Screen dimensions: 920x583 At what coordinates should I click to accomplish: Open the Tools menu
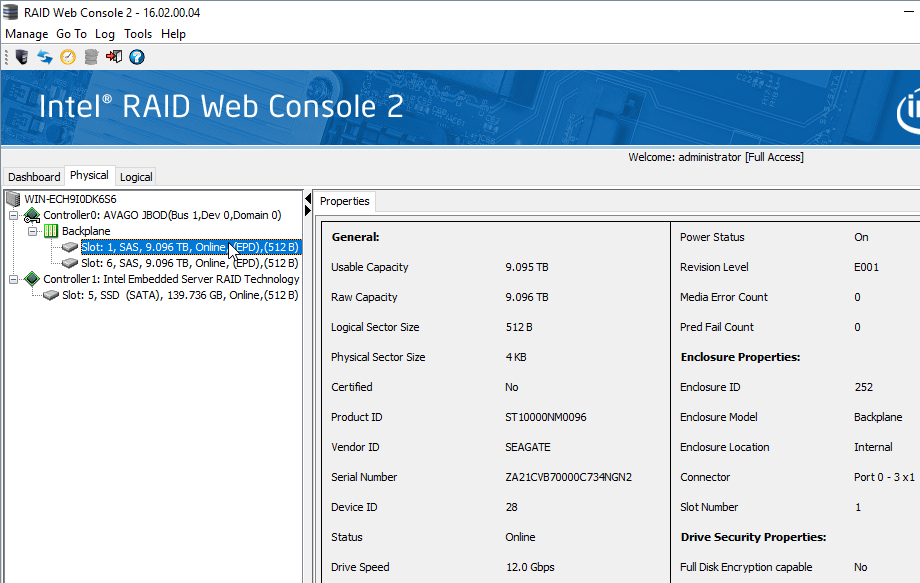point(138,34)
